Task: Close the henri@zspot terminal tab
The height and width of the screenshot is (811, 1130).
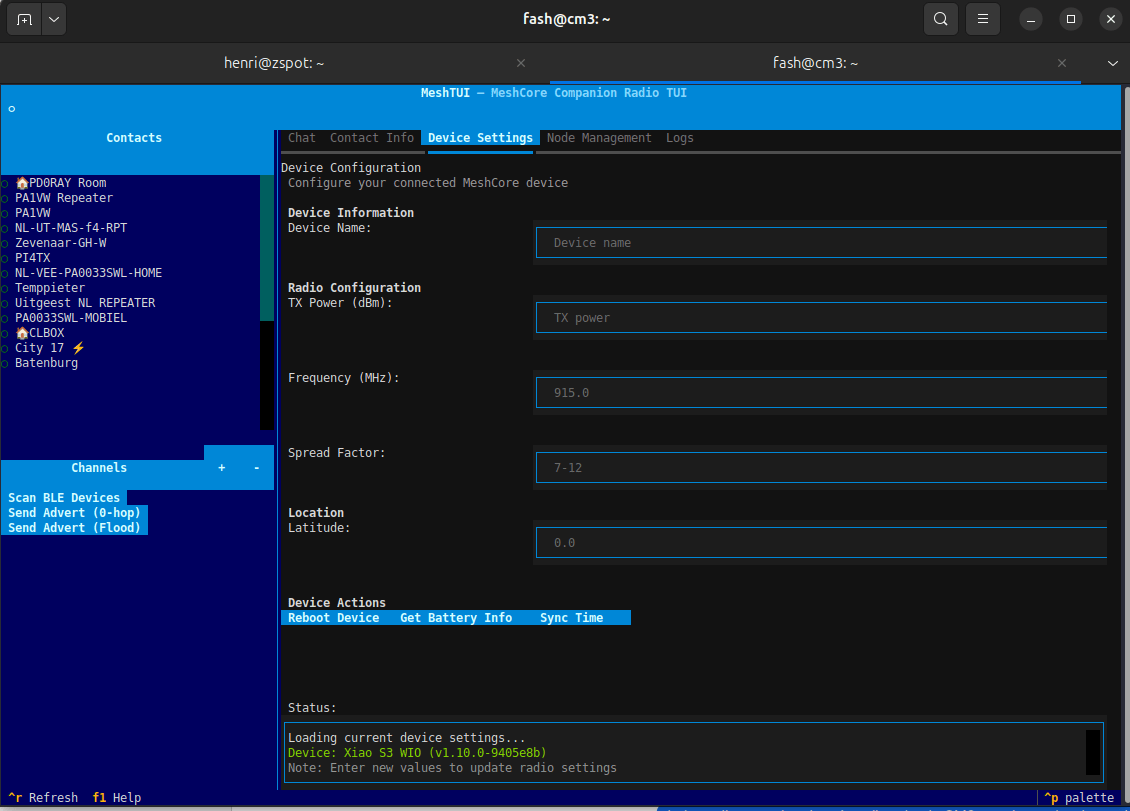Action: point(520,63)
